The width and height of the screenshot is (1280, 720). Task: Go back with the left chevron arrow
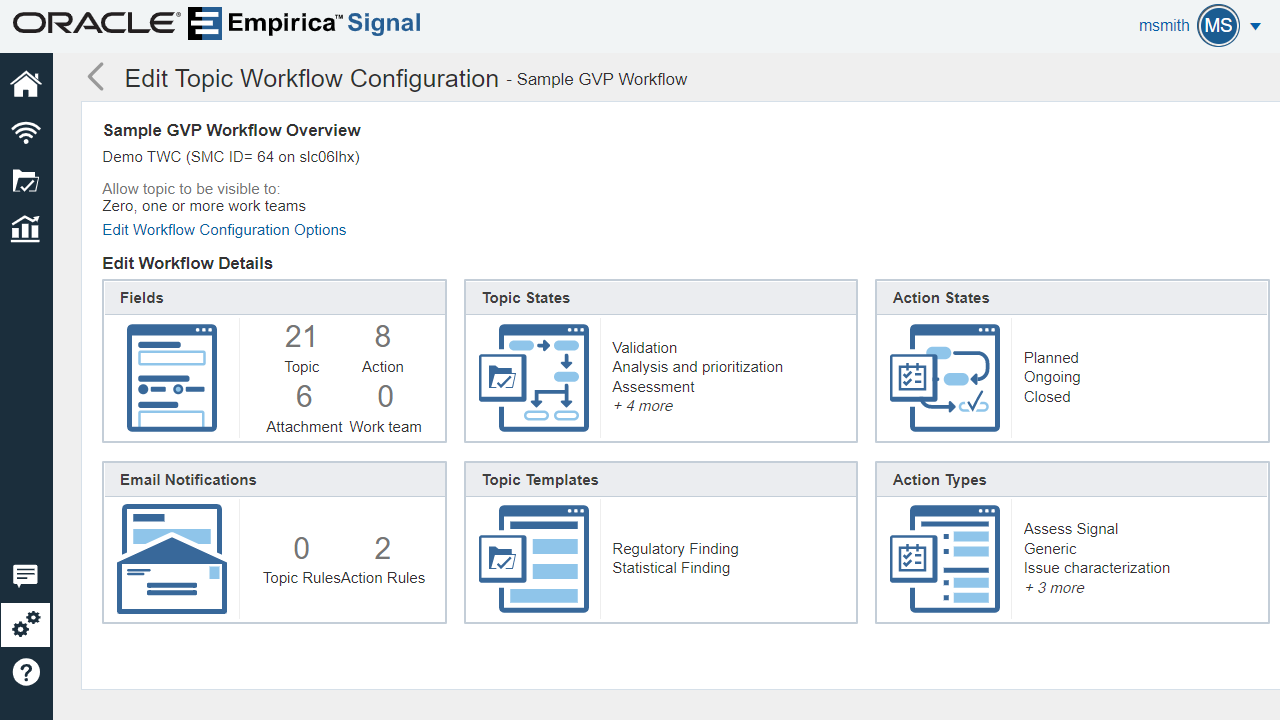click(x=96, y=77)
